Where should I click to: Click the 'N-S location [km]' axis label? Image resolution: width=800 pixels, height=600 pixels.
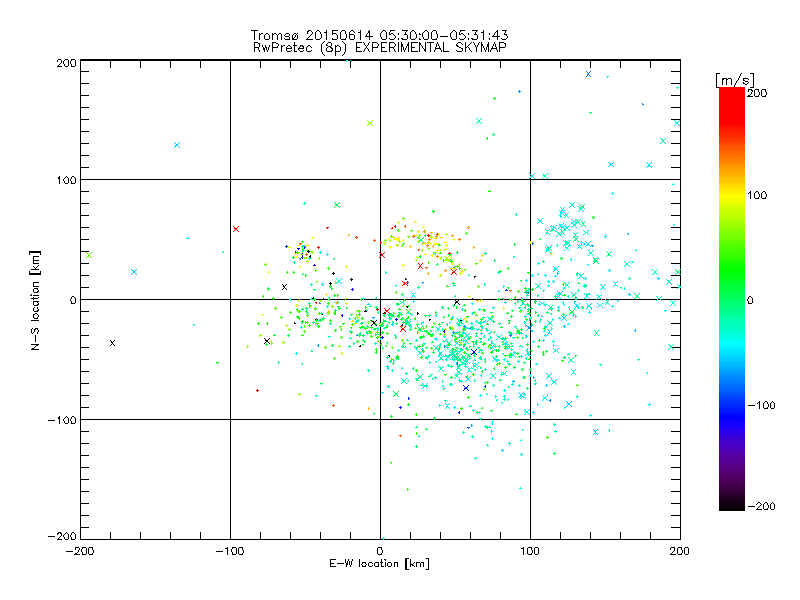(35, 300)
